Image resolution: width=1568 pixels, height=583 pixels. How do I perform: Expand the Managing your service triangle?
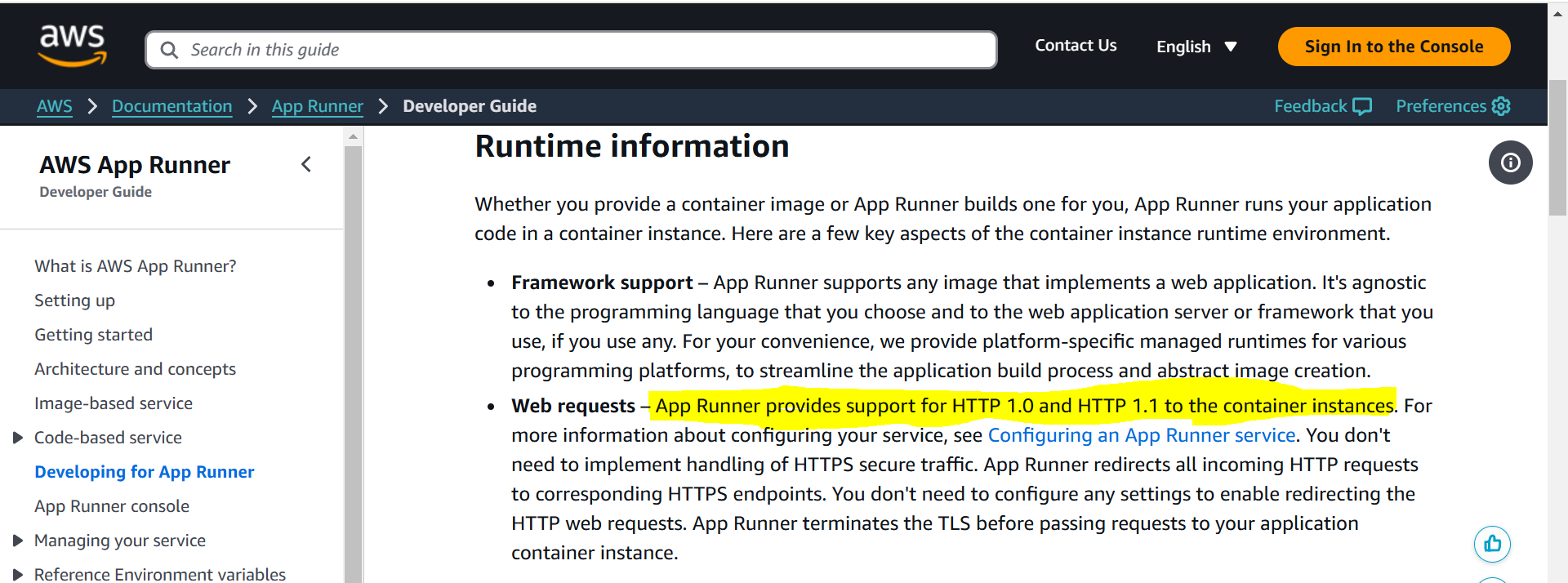(x=18, y=541)
